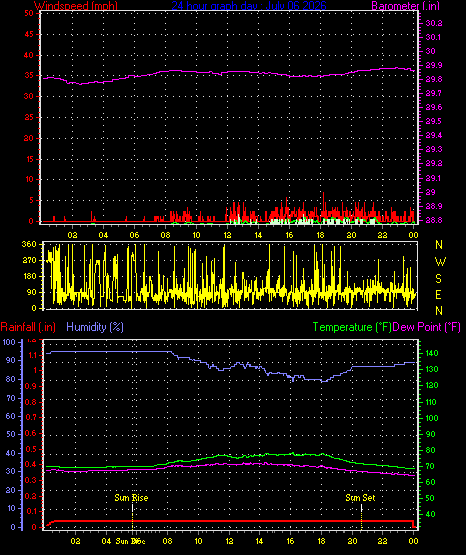Click the "0.5" rainfall axis value

31,450
